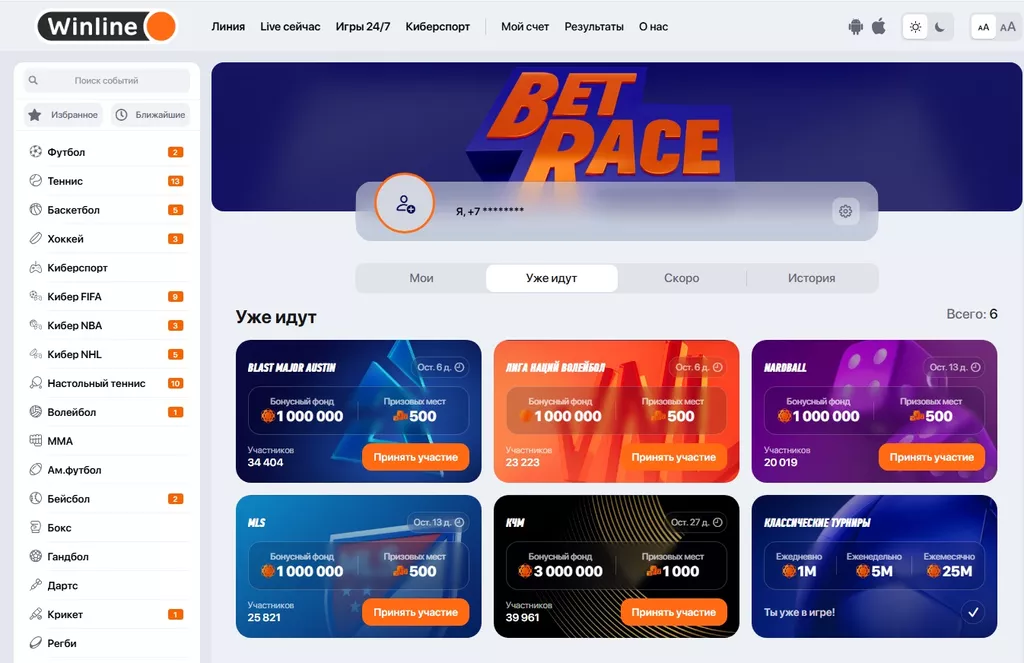This screenshot has width=1024, height=663.
Task: Open Киберспорт in the top menu
Action: tap(438, 27)
